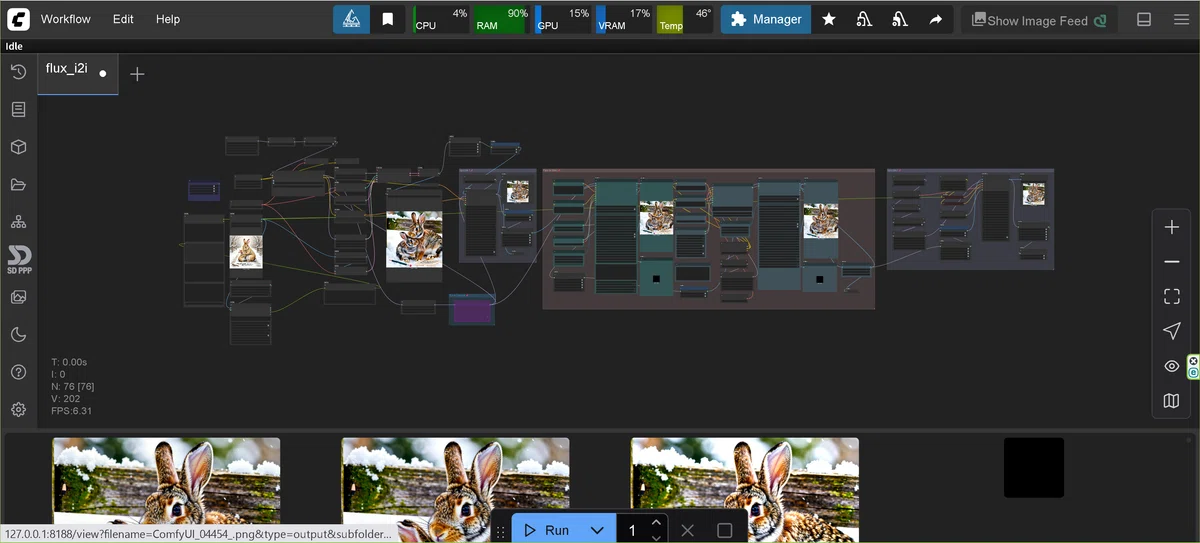Click the second lambda-style icon before share
The image size is (1200, 543).
coord(900,19)
